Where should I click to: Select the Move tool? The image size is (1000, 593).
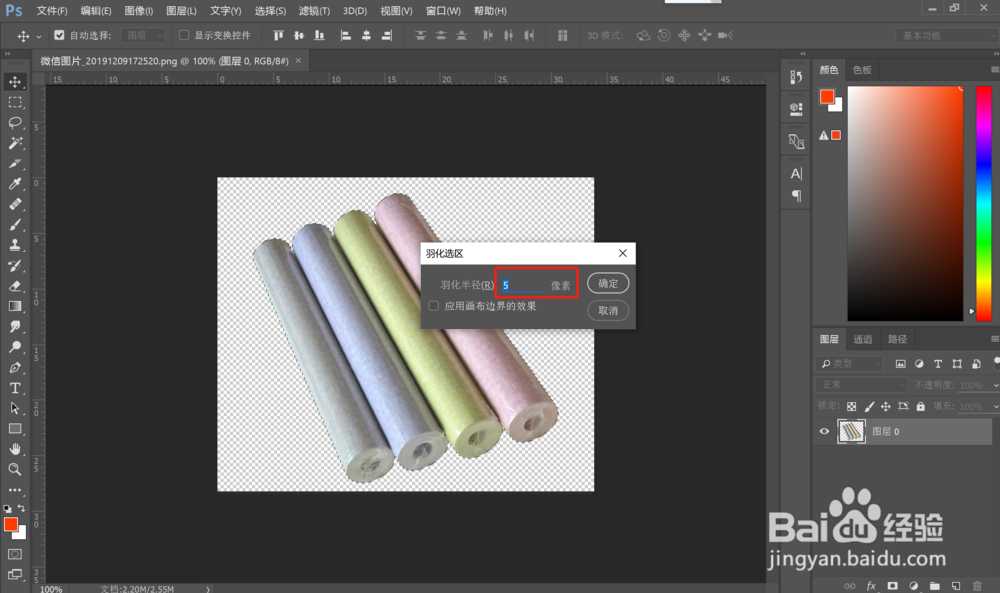pos(15,81)
